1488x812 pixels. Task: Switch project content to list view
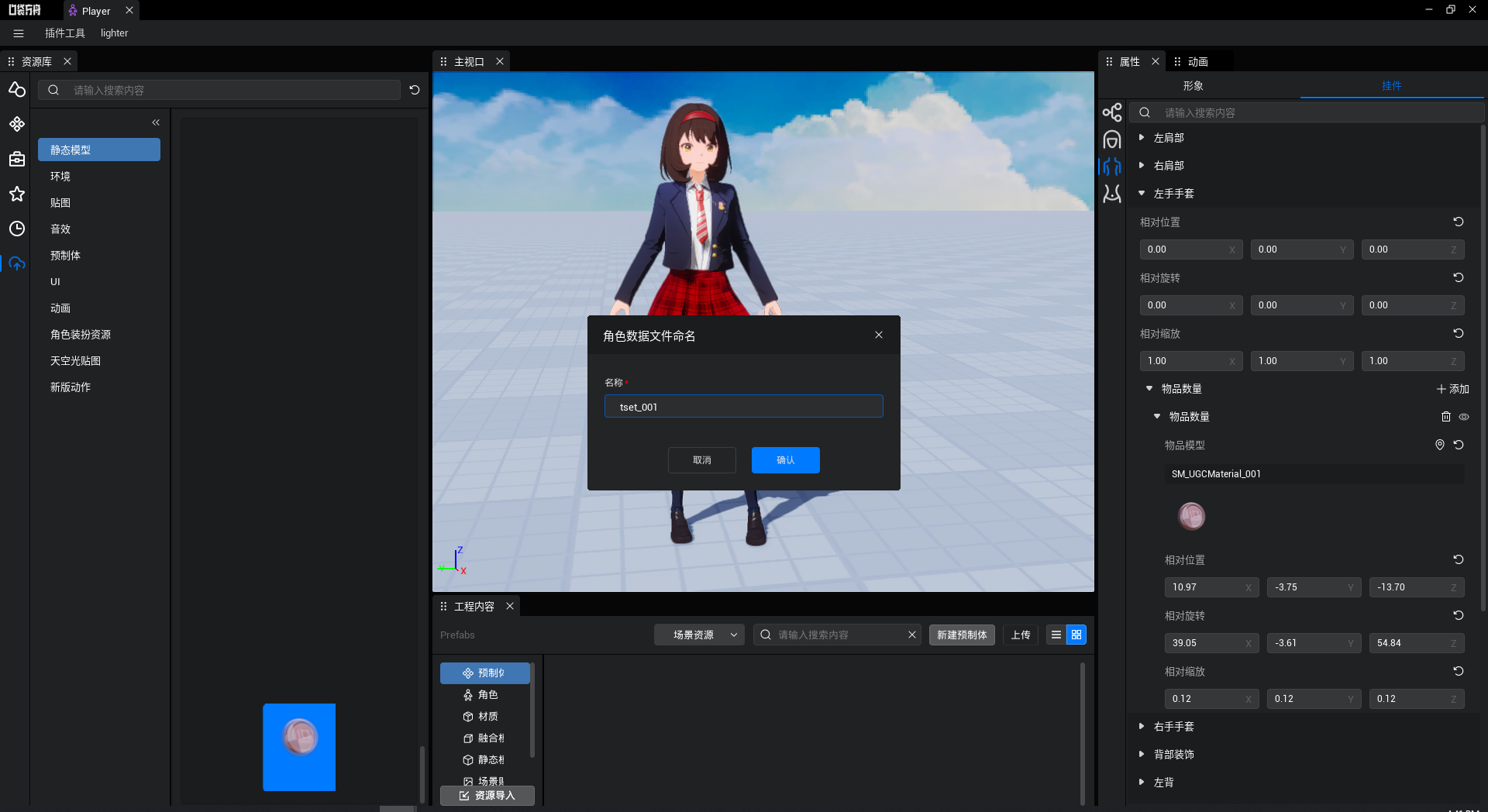click(1056, 635)
